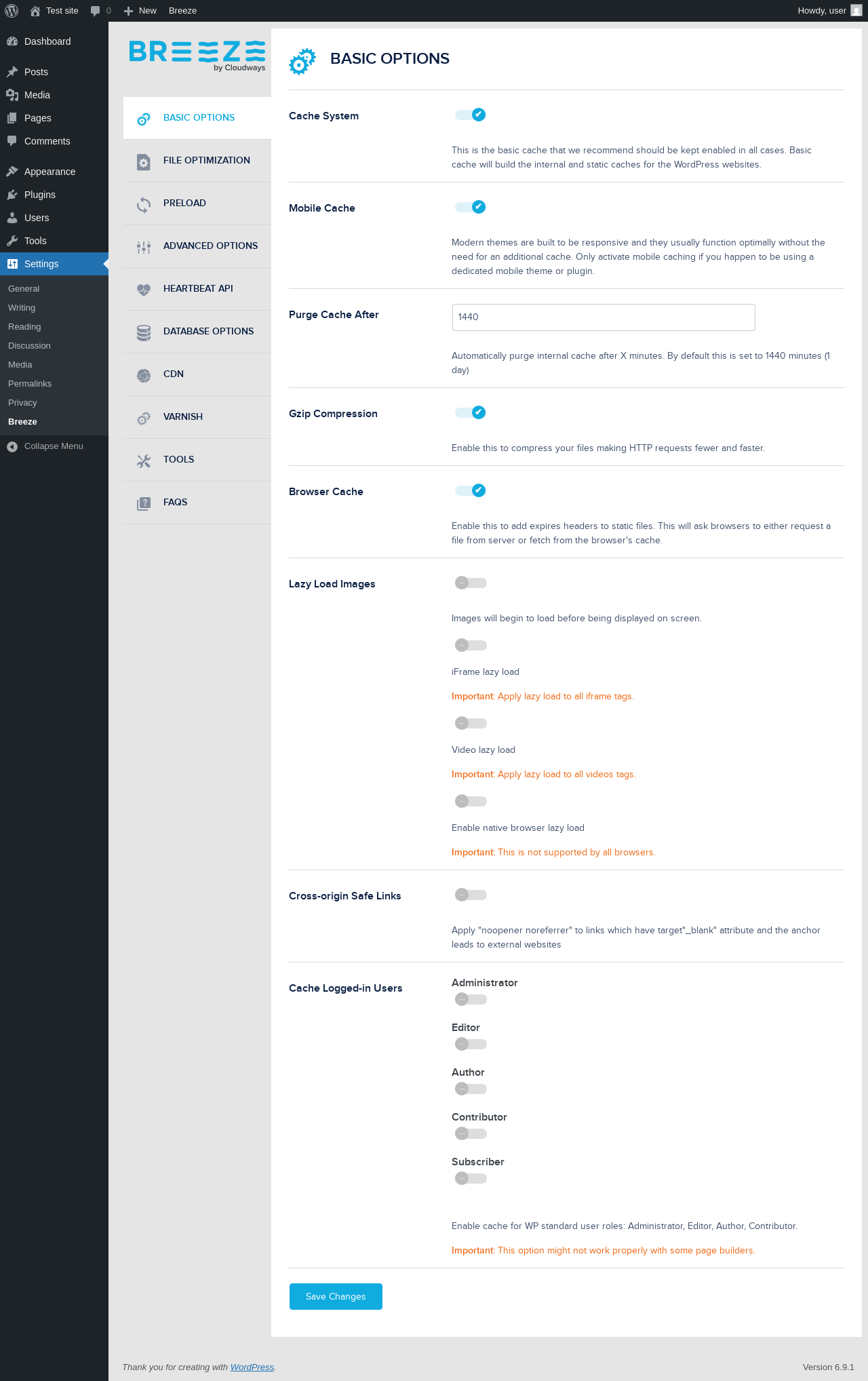Click the WordPress logo in admin bar
Viewport: 868px width, 1381px height.
[12, 11]
